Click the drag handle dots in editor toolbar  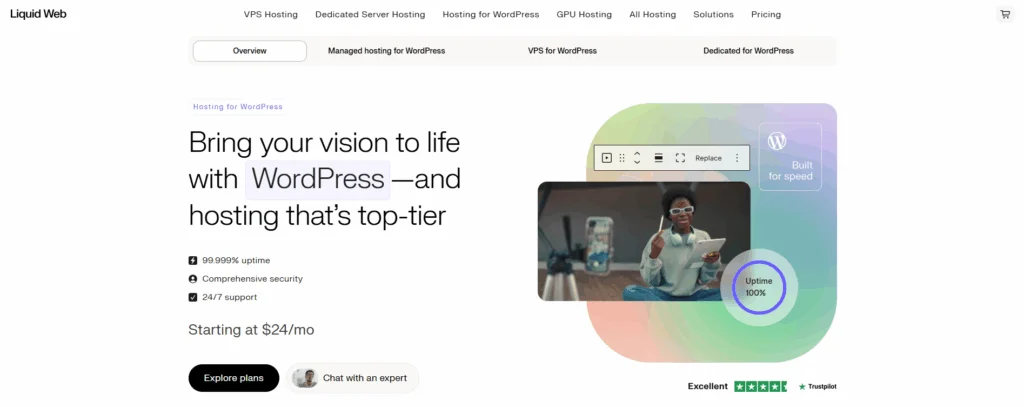622,158
